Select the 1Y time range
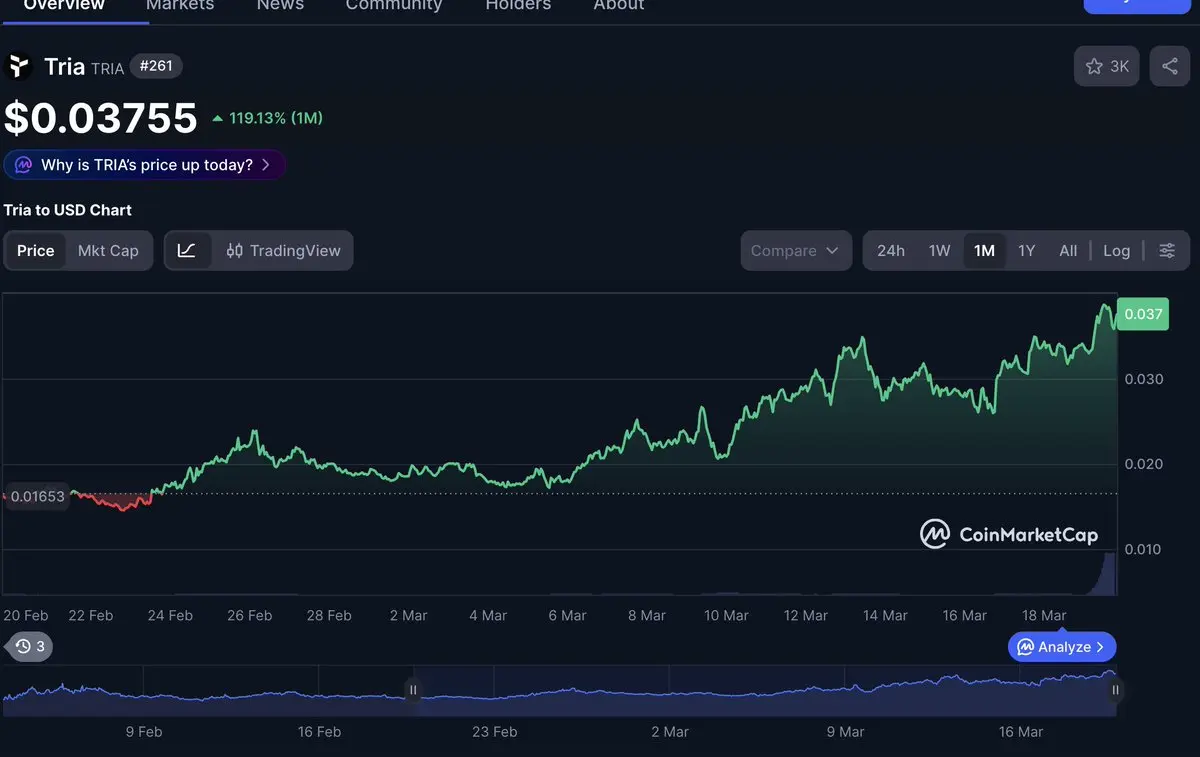The width and height of the screenshot is (1200, 757). point(1026,250)
